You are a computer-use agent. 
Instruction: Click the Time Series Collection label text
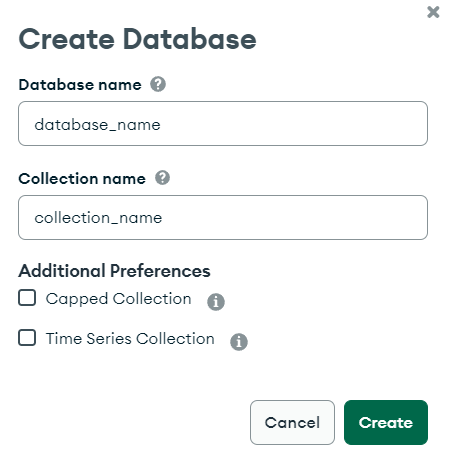(x=130, y=339)
